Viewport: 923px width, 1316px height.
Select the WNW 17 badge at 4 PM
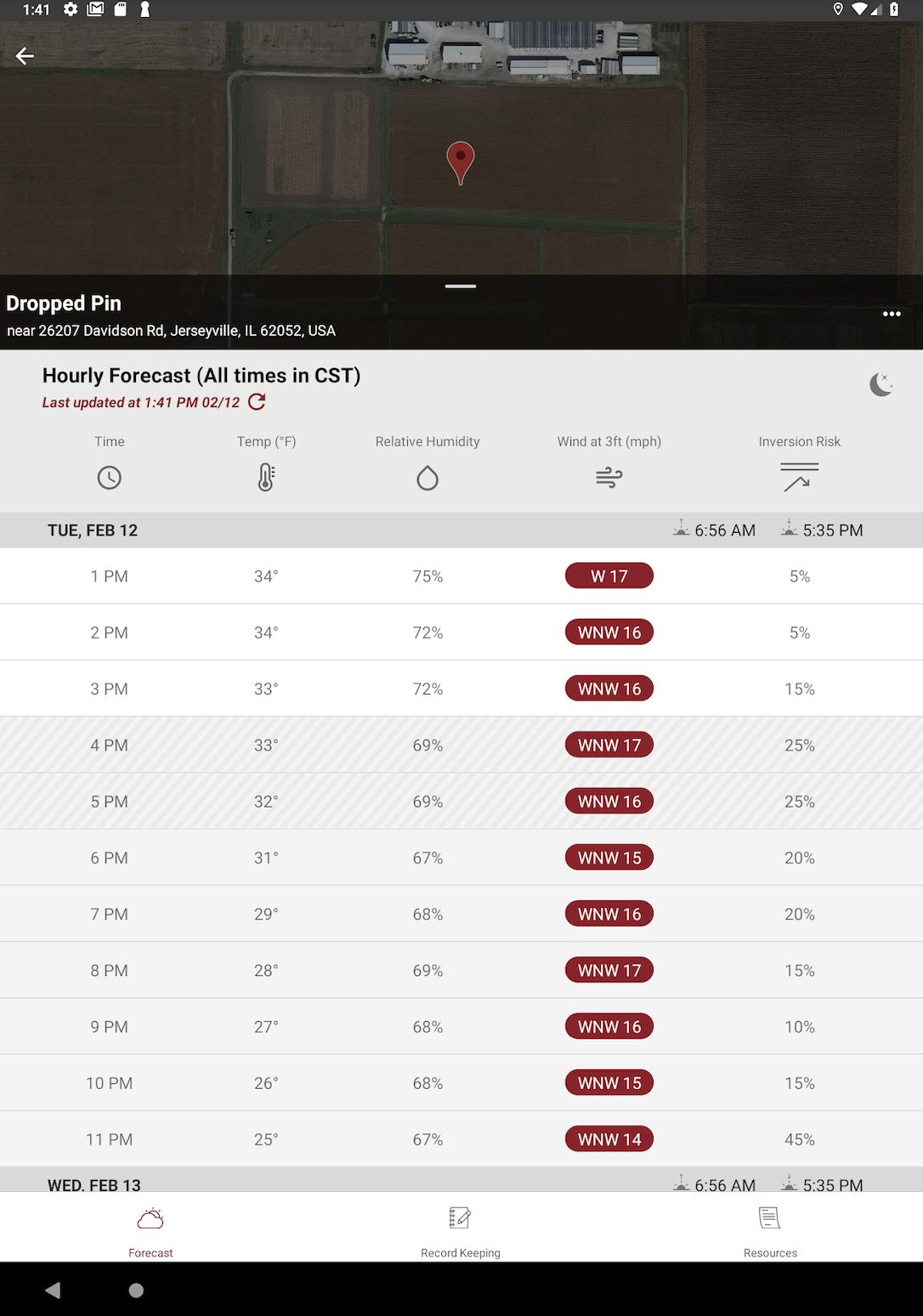pos(609,745)
